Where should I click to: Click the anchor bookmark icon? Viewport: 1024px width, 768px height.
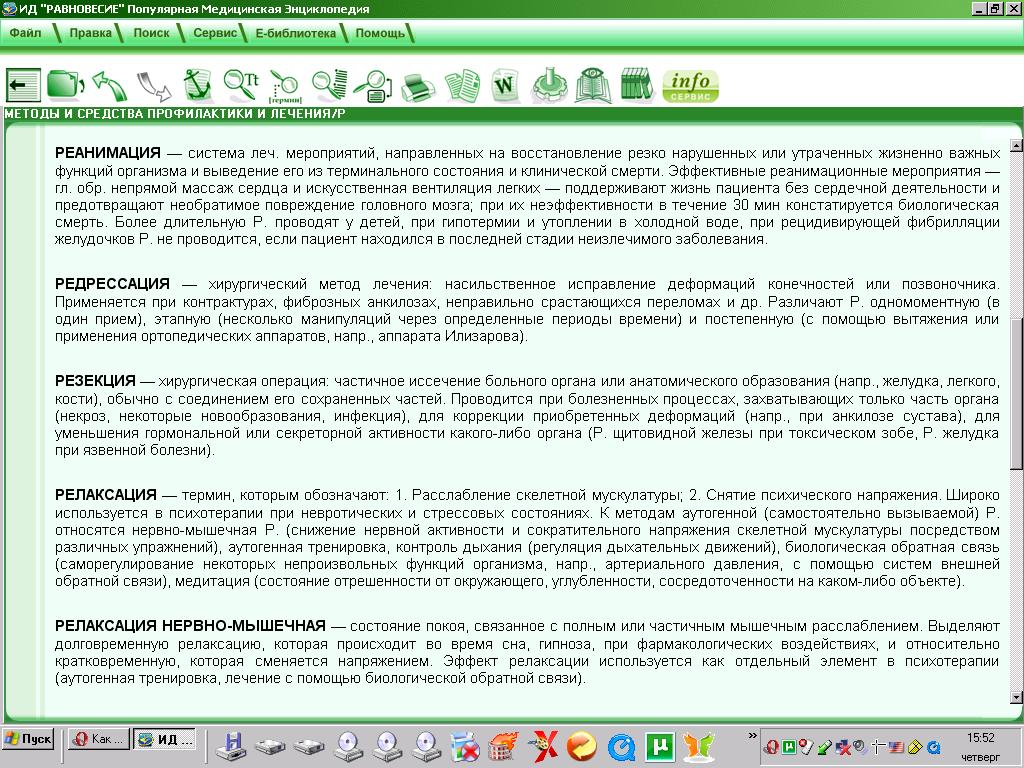pyautogui.click(x=200, y=85)
